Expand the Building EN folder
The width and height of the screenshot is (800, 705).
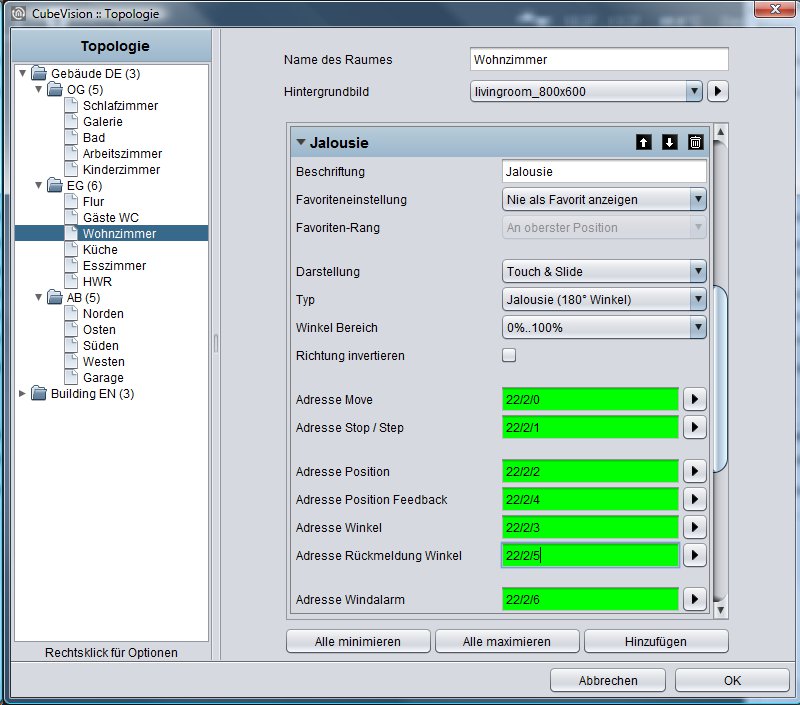coord(22,393)
